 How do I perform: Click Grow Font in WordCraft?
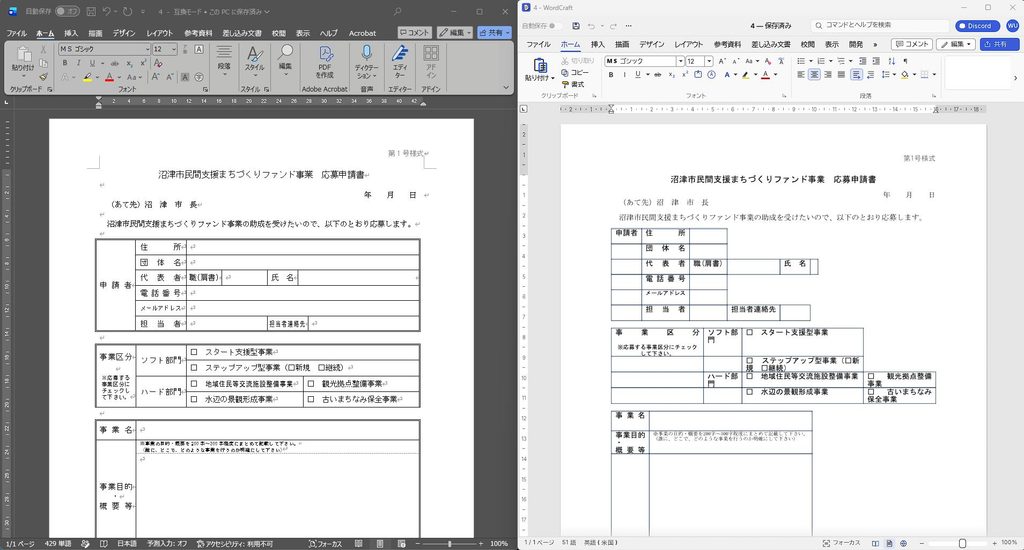coord(722,61)
